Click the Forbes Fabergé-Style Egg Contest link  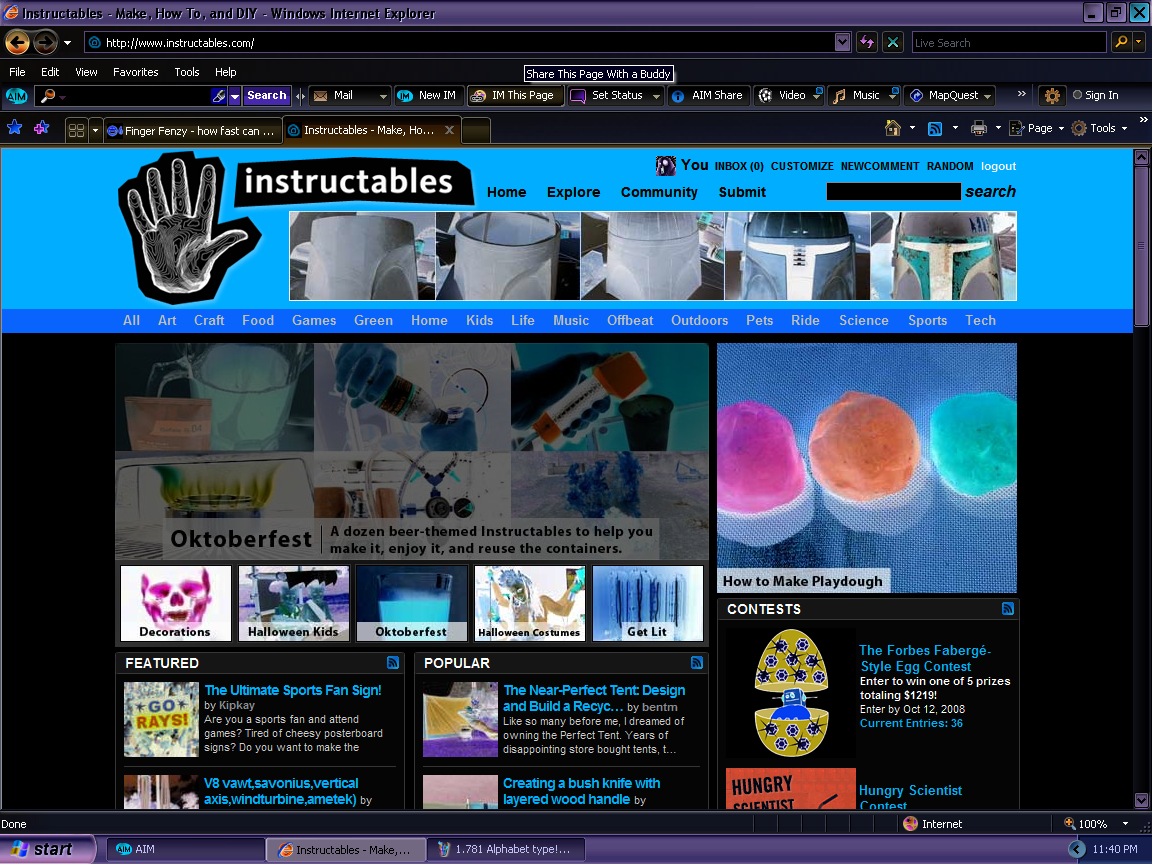coord(925,658)
